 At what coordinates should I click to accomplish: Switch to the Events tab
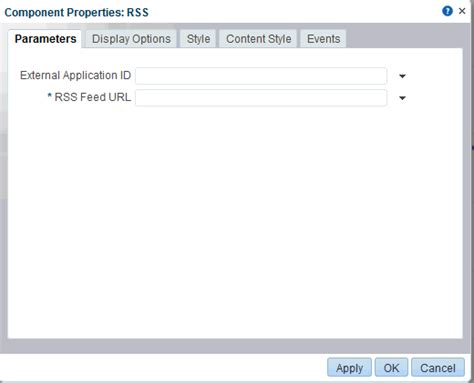[323, 39]
